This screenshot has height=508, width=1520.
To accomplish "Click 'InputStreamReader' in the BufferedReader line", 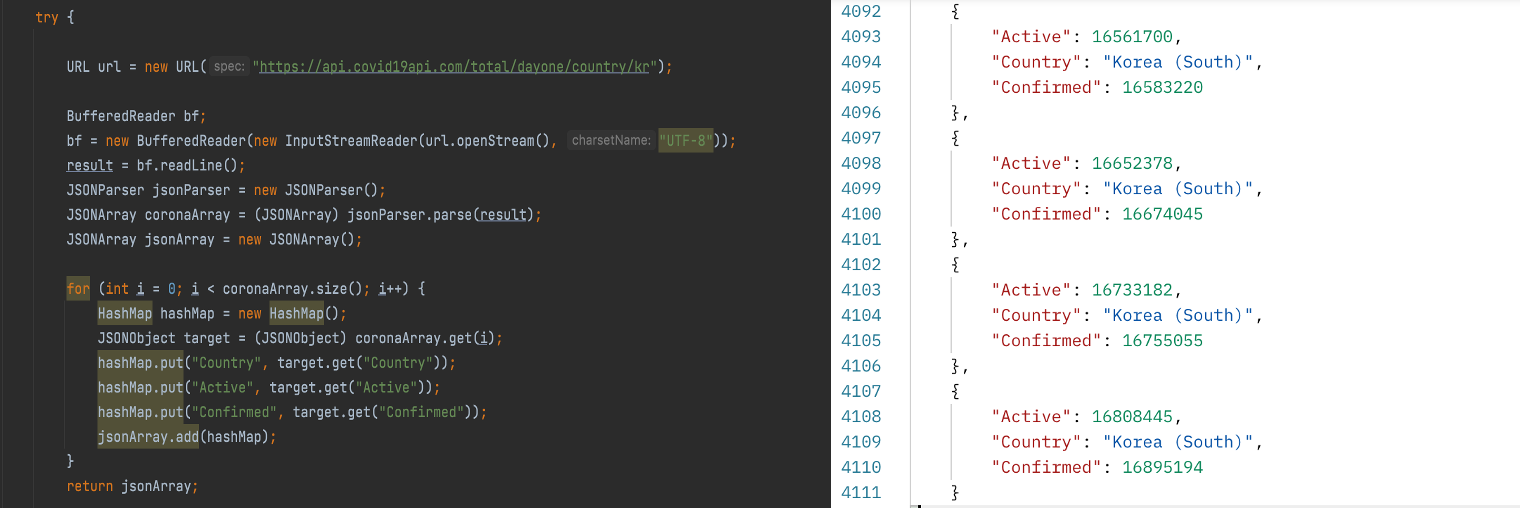I will (351, 141).
